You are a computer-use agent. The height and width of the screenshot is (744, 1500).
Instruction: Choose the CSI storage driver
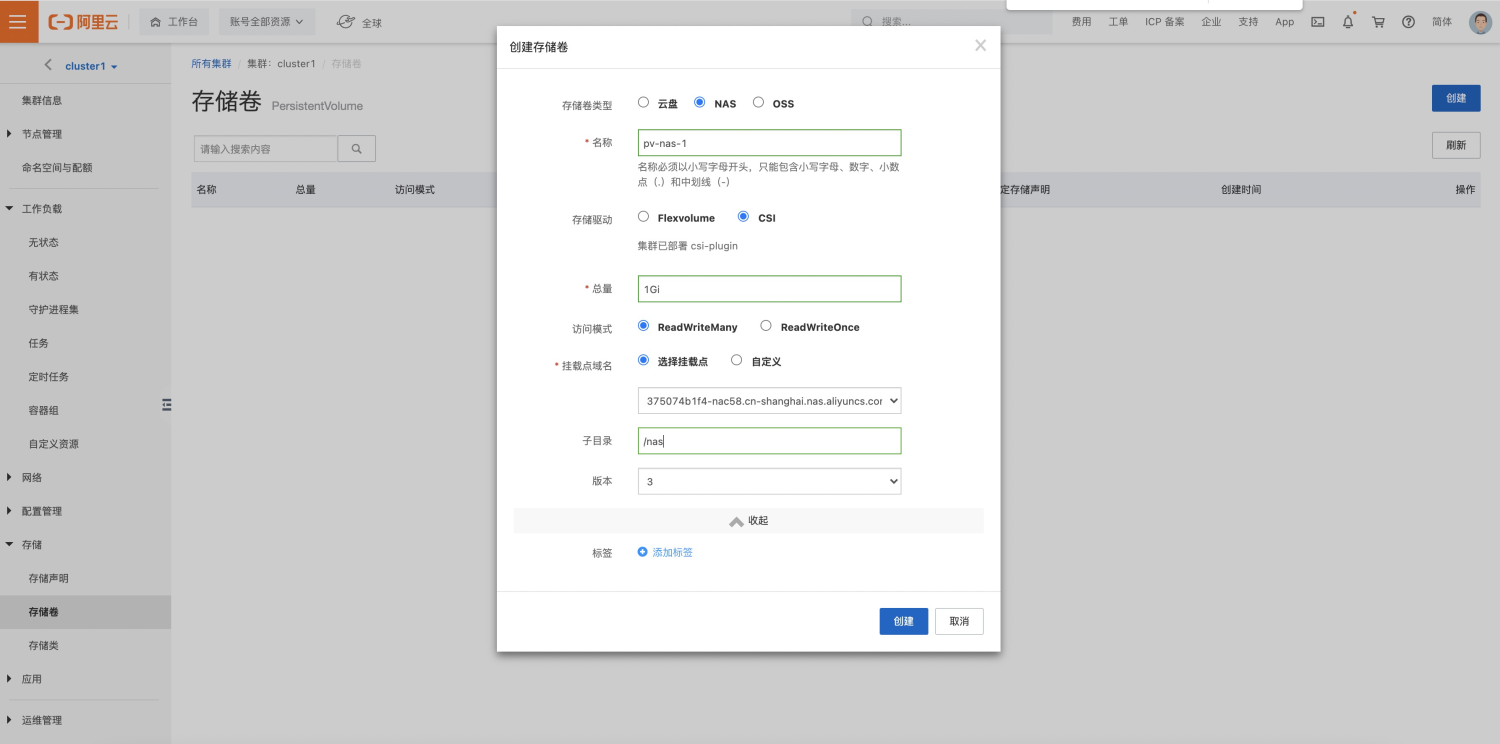[x=743, y=216]
